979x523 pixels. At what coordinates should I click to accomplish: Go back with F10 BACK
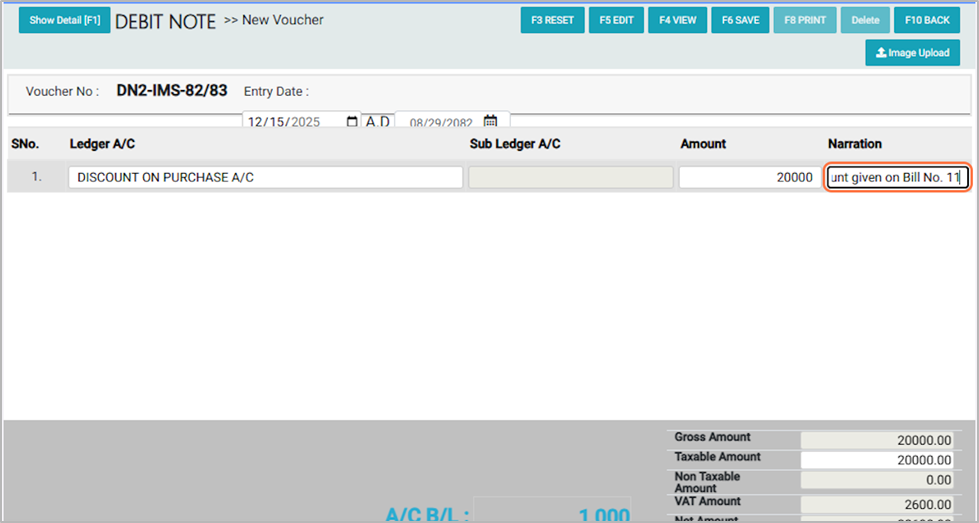927,20
